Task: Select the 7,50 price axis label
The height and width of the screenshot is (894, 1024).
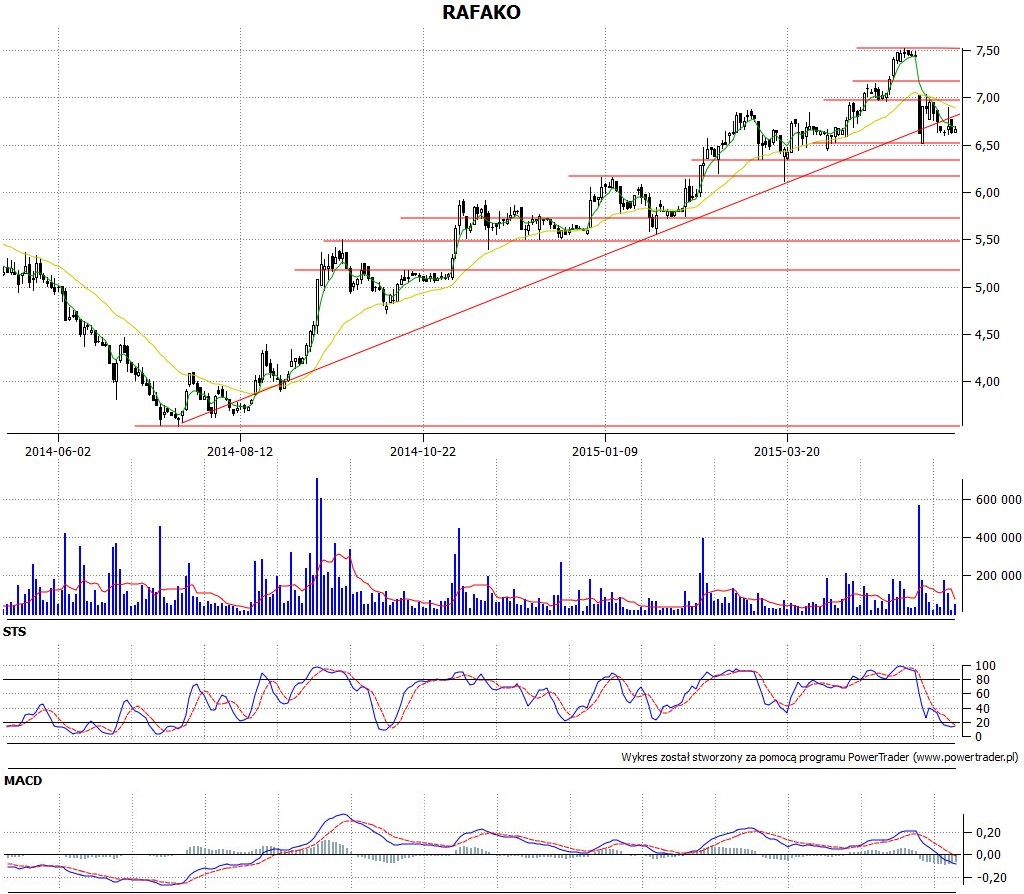Action: (987, 51)
